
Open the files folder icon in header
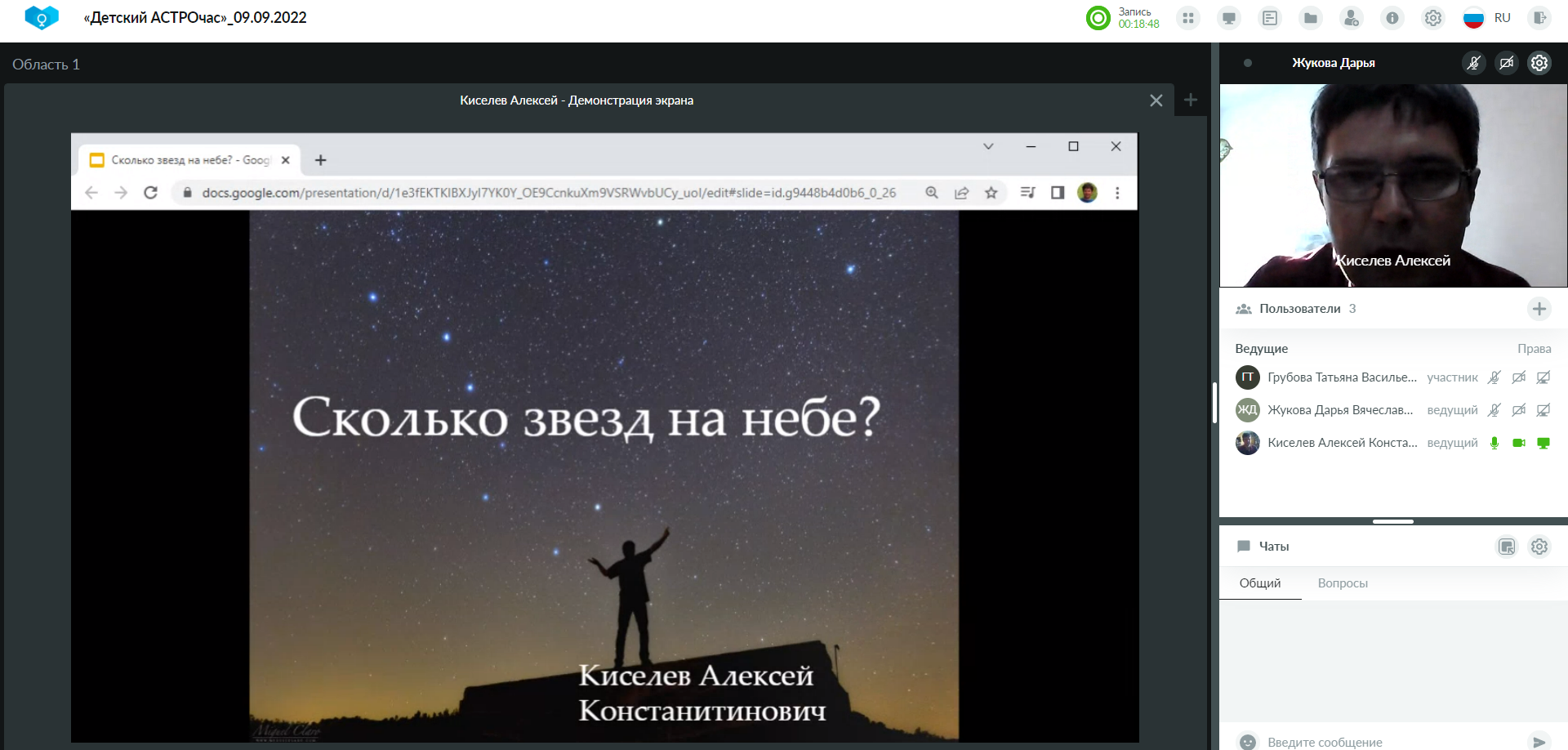[x=1311, y=18]
